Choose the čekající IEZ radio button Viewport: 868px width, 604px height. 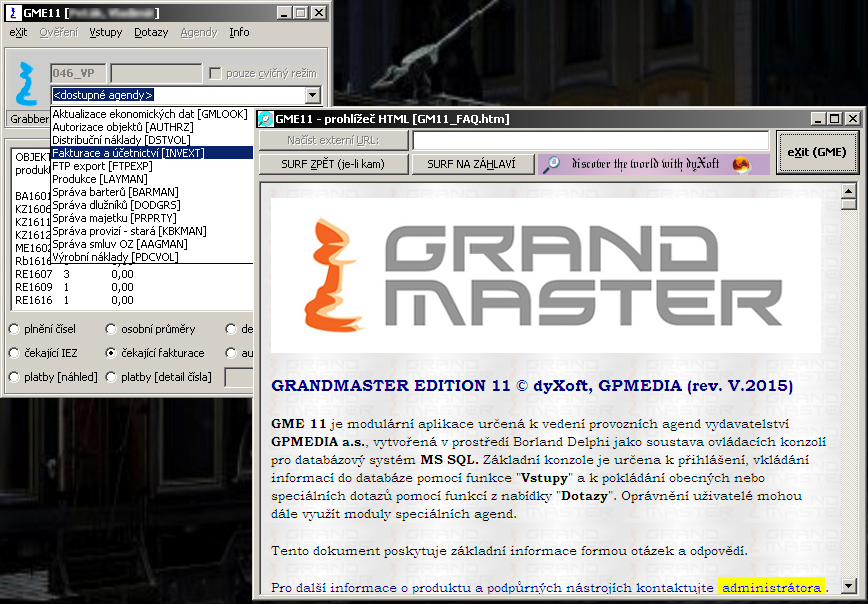click(x=14, y=353)
